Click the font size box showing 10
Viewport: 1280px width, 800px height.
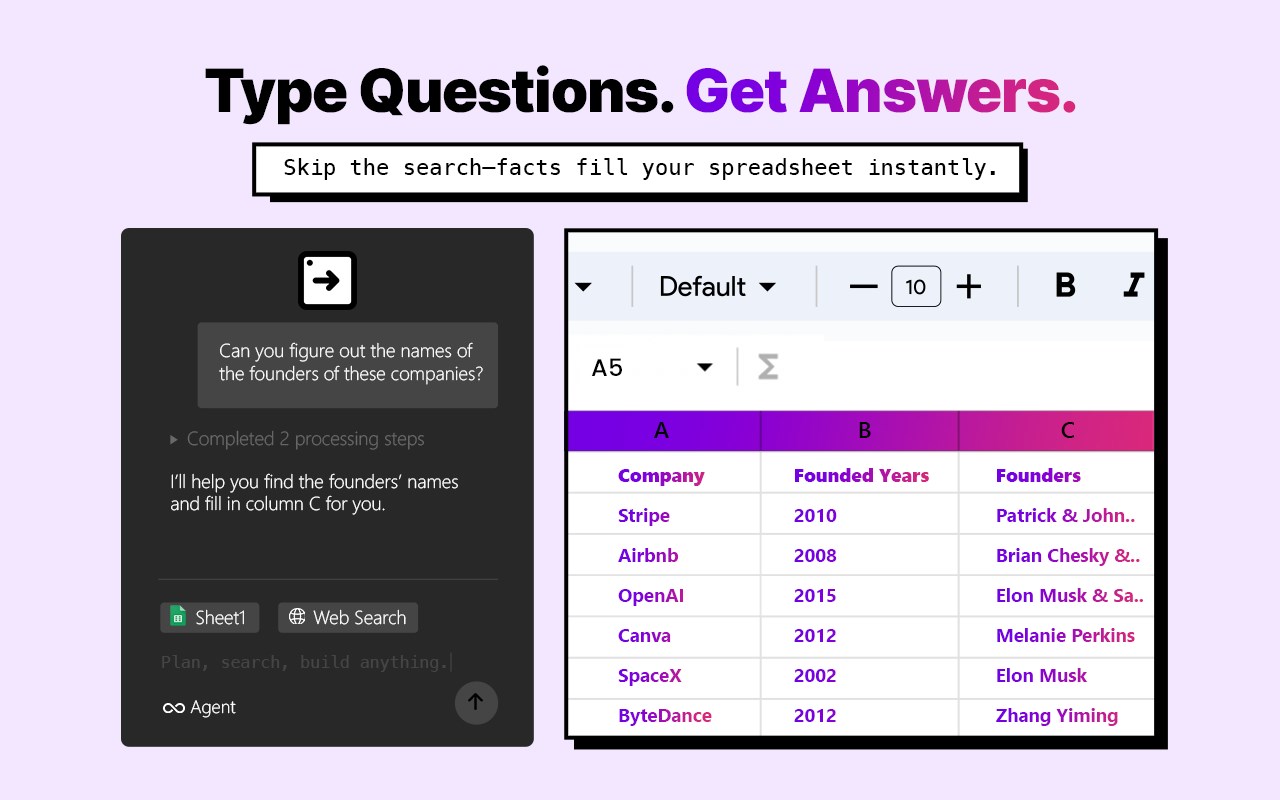pyautogui.click(x=916, y=287)
